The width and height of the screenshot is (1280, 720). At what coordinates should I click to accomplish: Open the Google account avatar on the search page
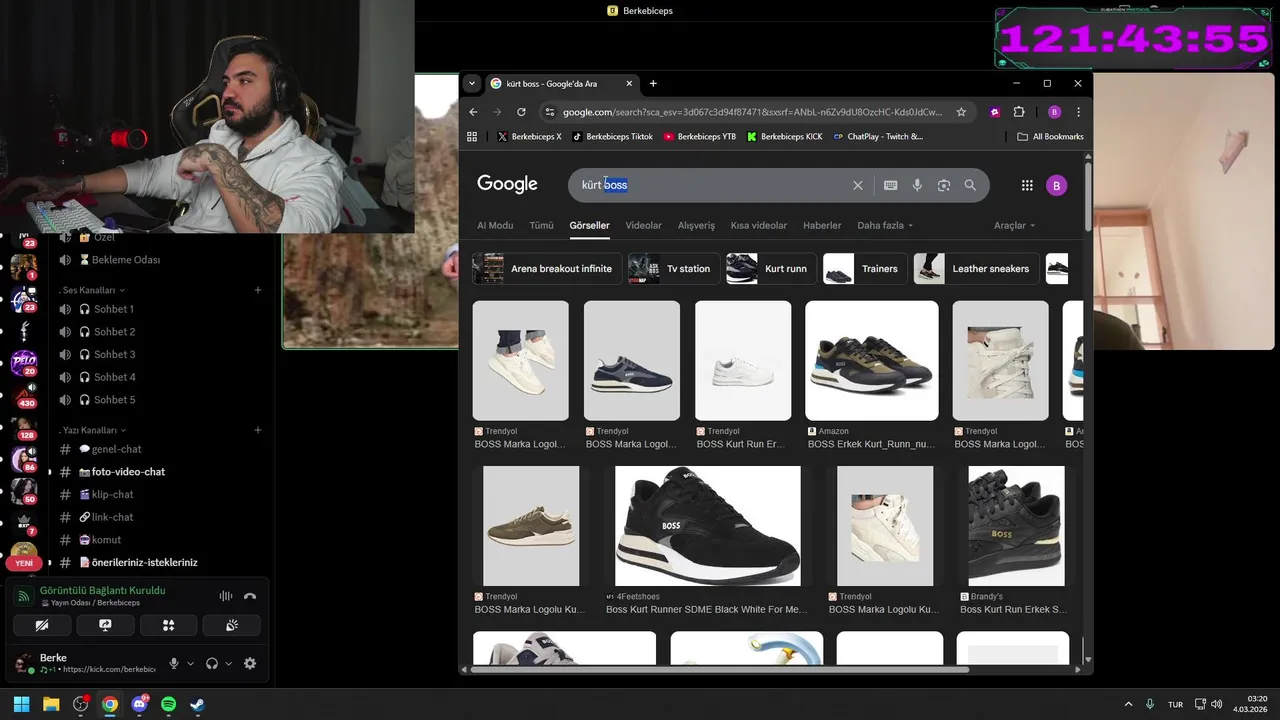tap(1056, 185)
